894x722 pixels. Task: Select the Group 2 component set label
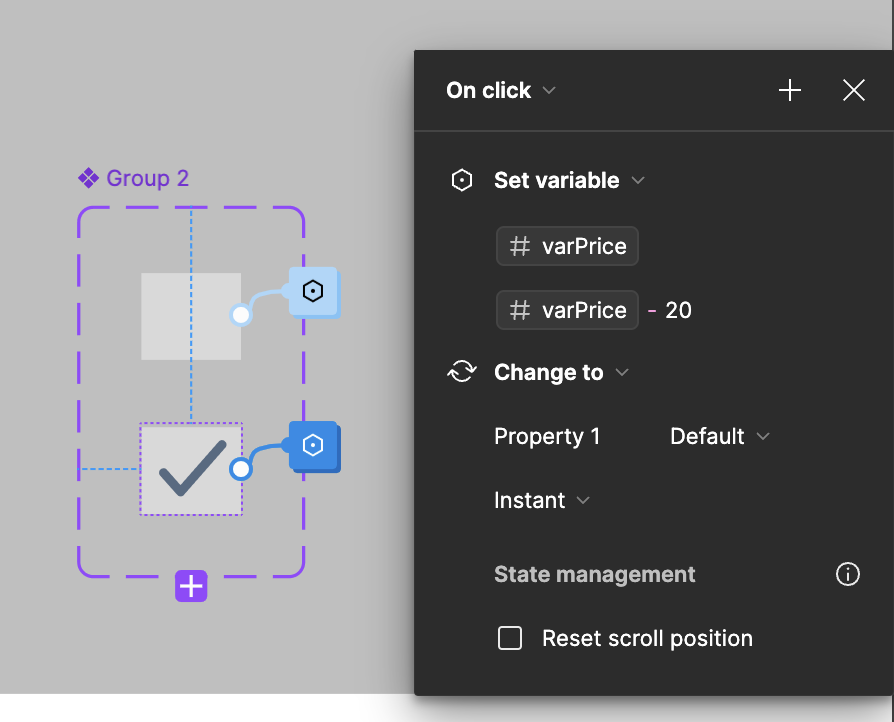click(148, 179)
